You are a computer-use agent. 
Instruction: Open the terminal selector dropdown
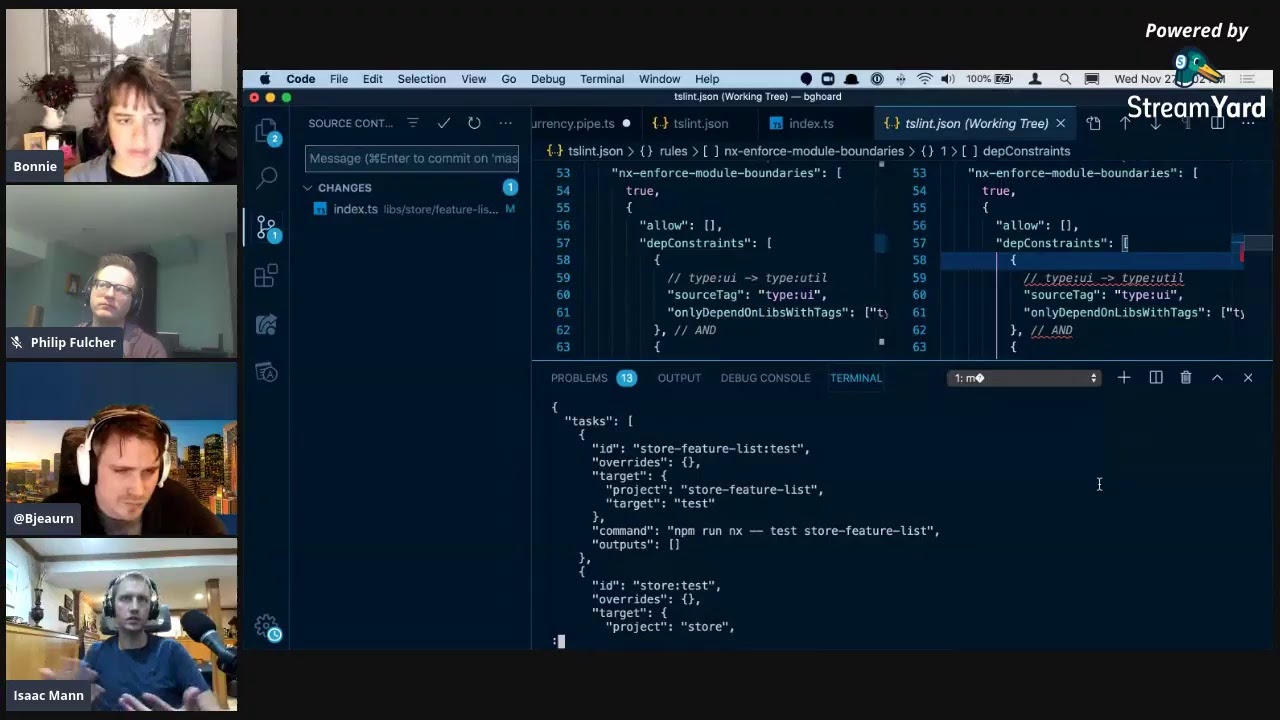tap(1025, 378)
